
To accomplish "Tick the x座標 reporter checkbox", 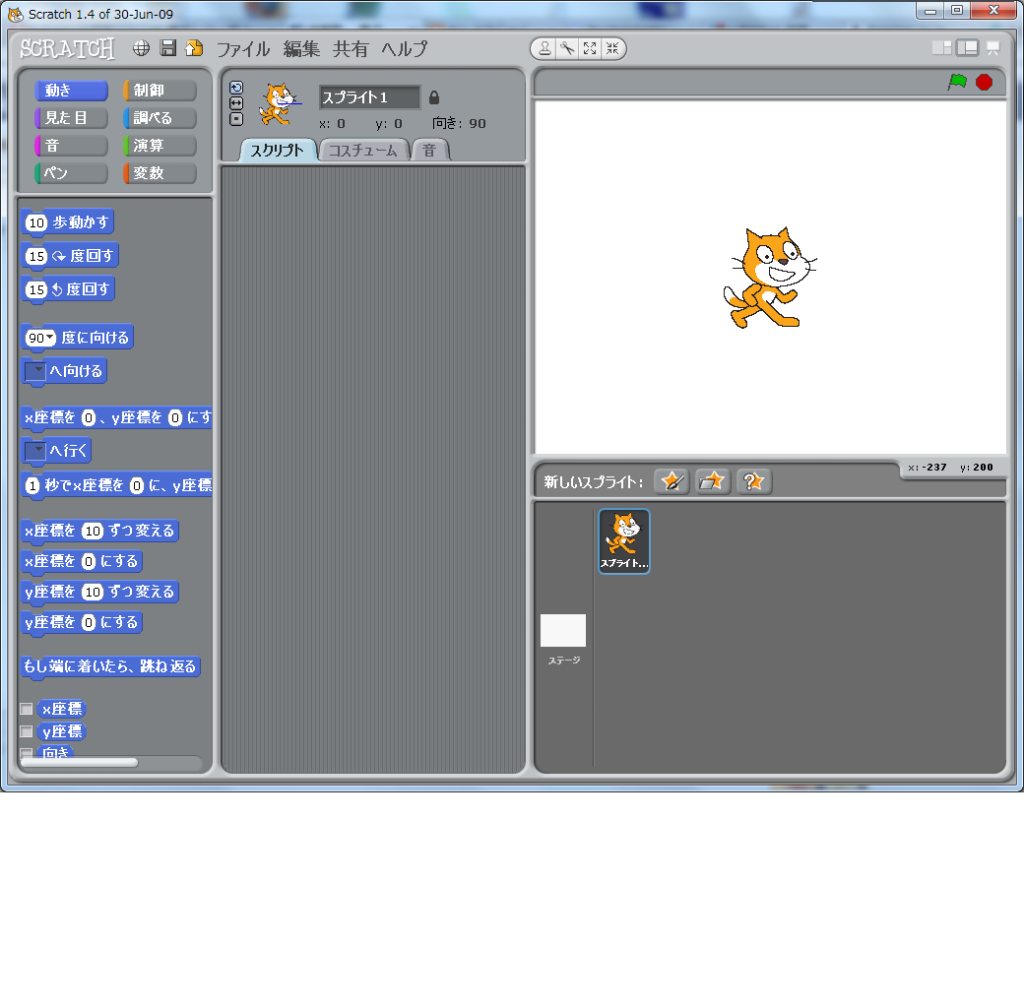I will click(x=27, y=709).
